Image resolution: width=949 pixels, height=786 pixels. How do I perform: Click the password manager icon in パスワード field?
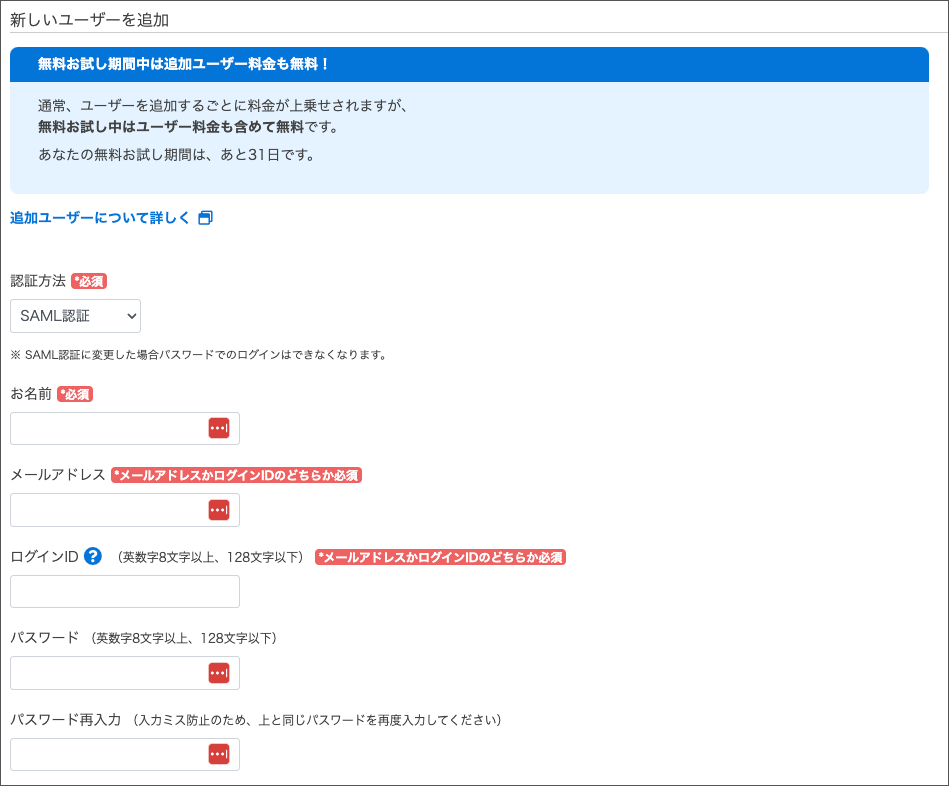219,673
